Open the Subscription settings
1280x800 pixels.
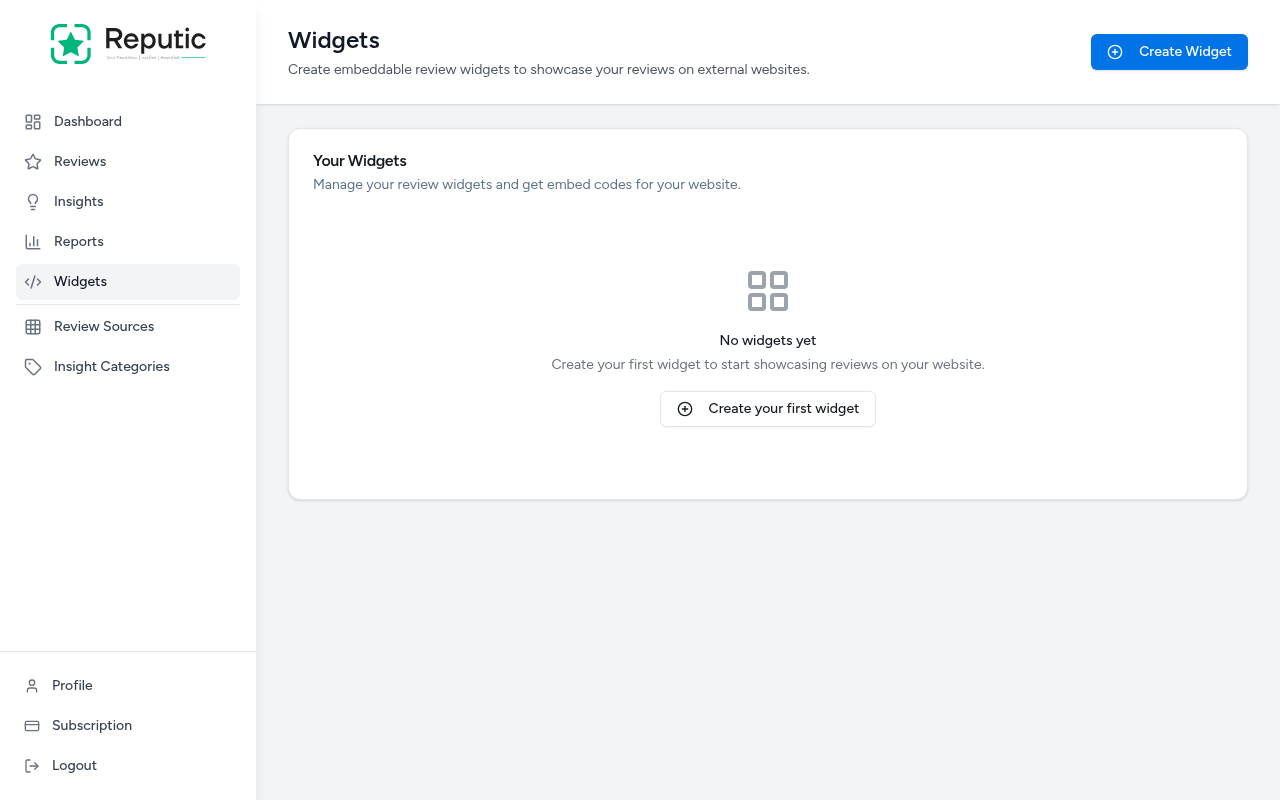(91, 725)
